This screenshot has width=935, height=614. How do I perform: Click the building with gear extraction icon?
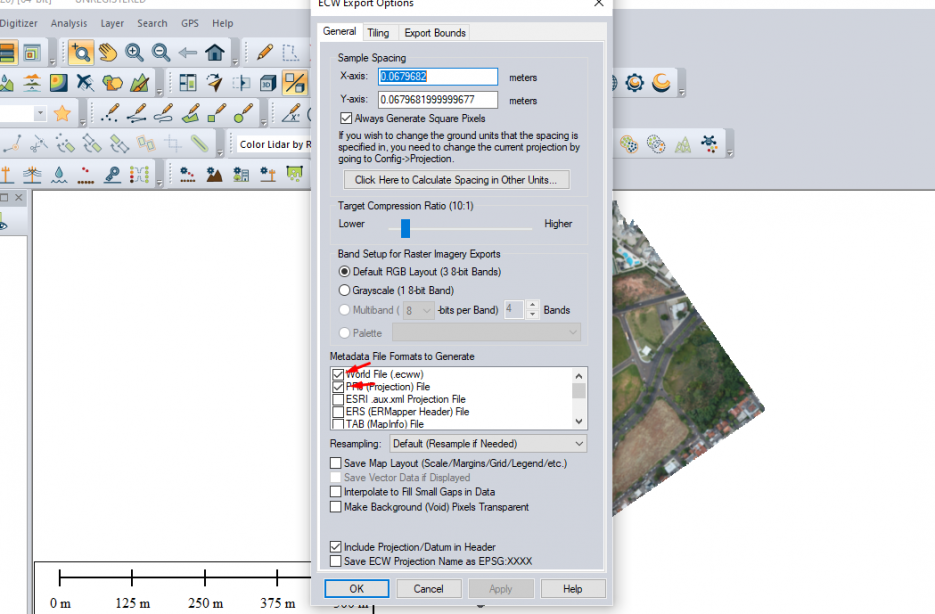coord(241,174)
